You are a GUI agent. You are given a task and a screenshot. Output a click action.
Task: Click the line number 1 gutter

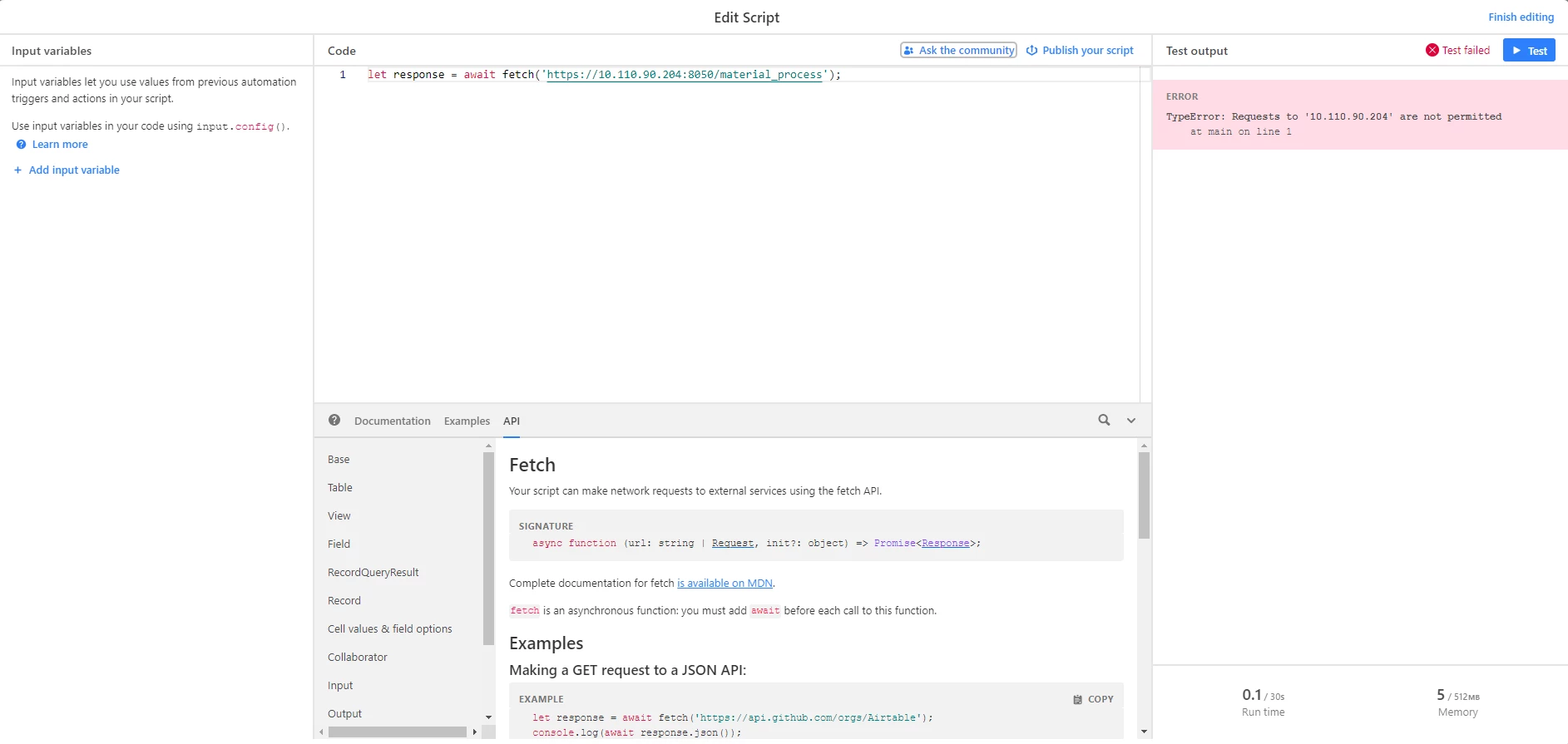[343, 75]
